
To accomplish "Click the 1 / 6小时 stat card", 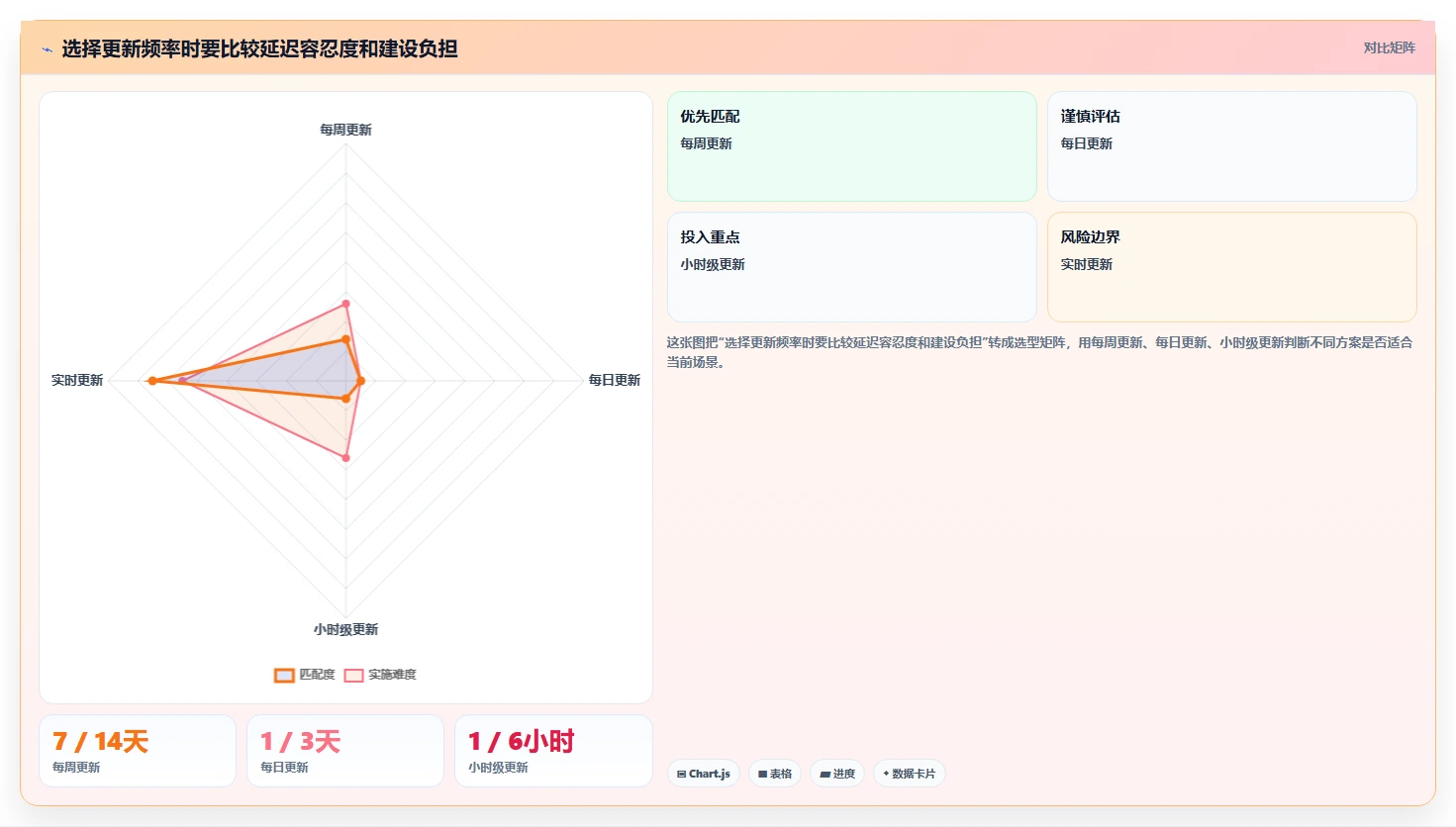I will pos(553,751).
